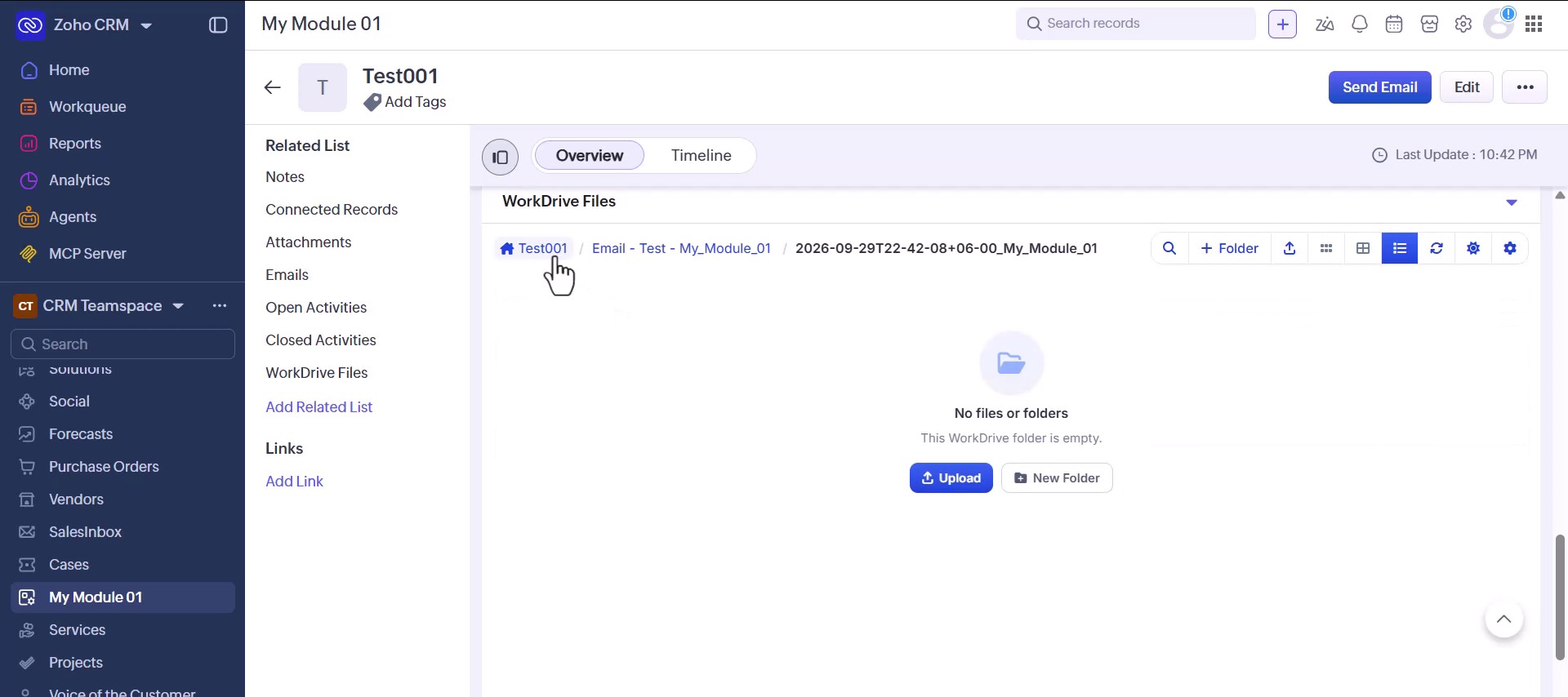This screenshot has width=1568, height=697.
Task: Open the calendar icon in header
Action: pyautogui.click(x=1394, y=24)
